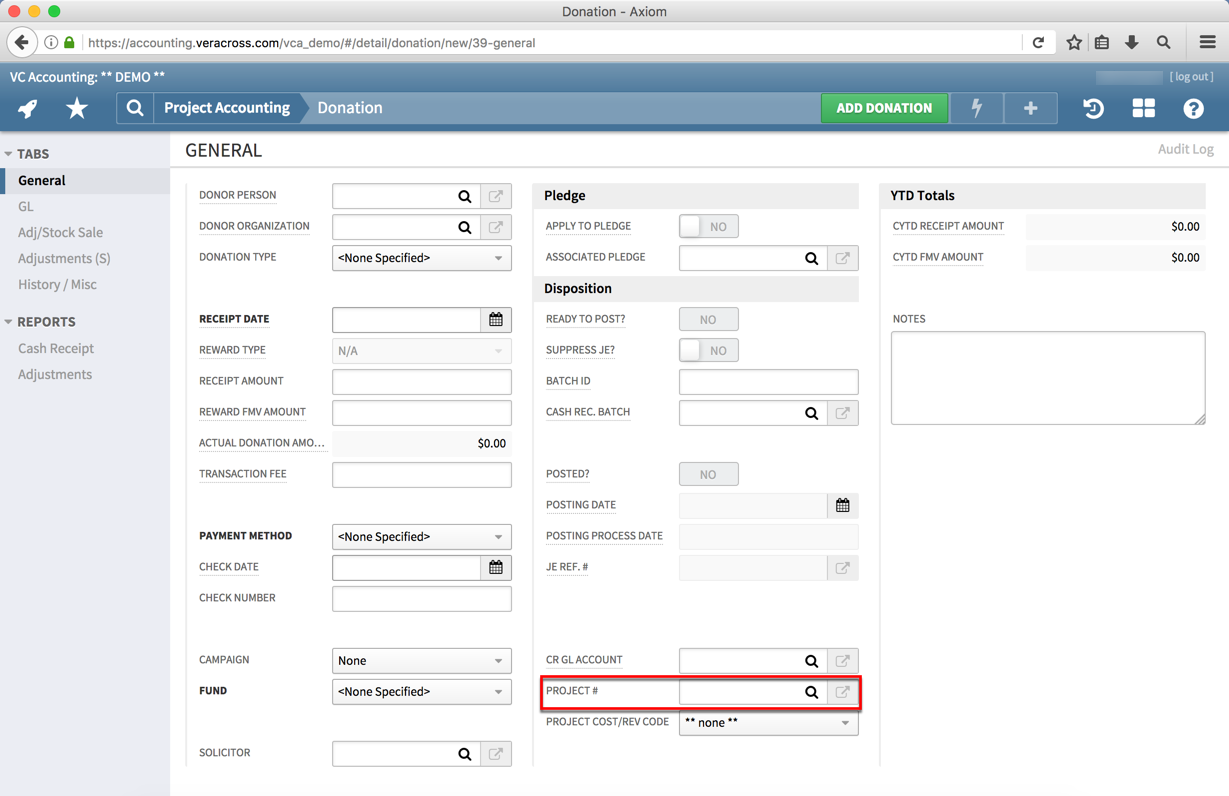
Task: Open Check Date calendar picker
Action: coord(496,568)
